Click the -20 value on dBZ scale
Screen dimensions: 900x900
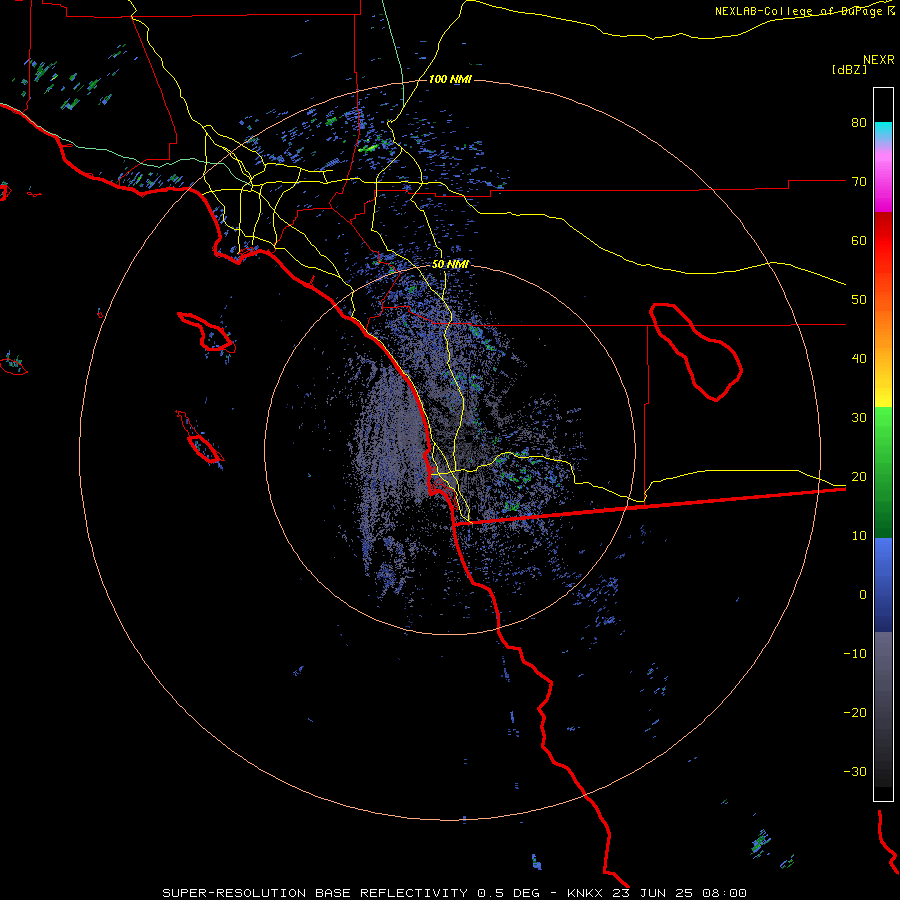coord(855,713)
